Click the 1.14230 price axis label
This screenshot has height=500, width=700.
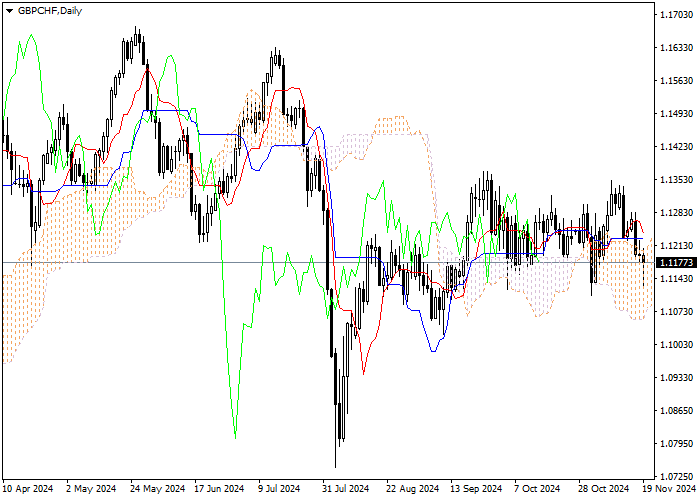click(x=676, y=147)
